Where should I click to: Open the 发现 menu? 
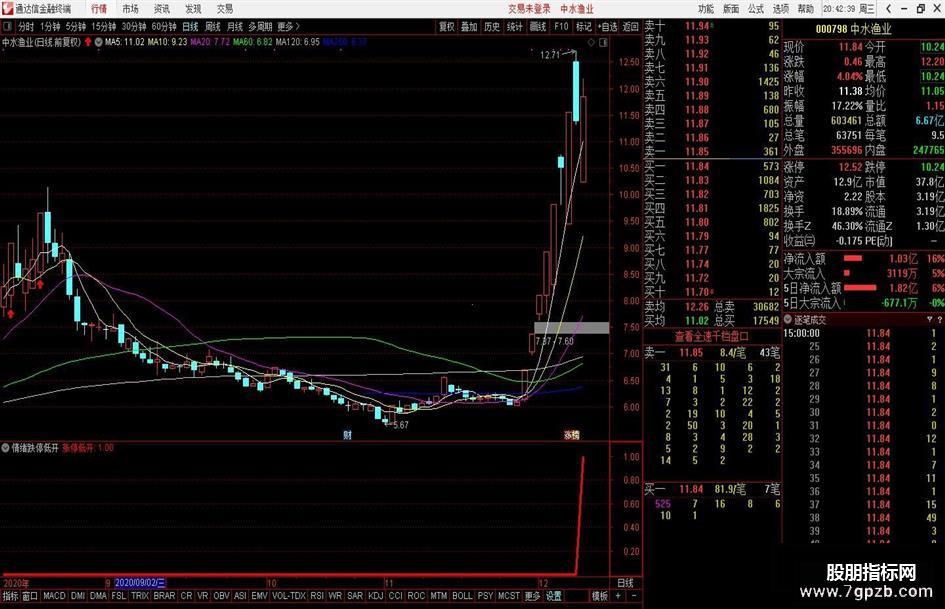pos(193,8)
